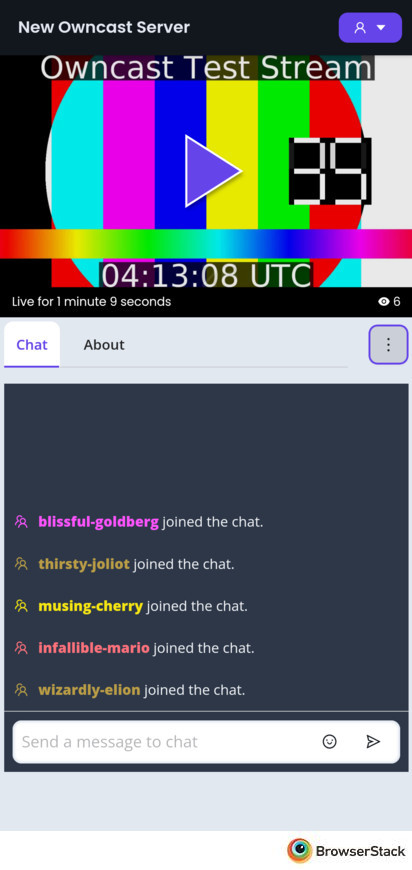Click the 'Live for 1 minute' status text

point(91,302)
